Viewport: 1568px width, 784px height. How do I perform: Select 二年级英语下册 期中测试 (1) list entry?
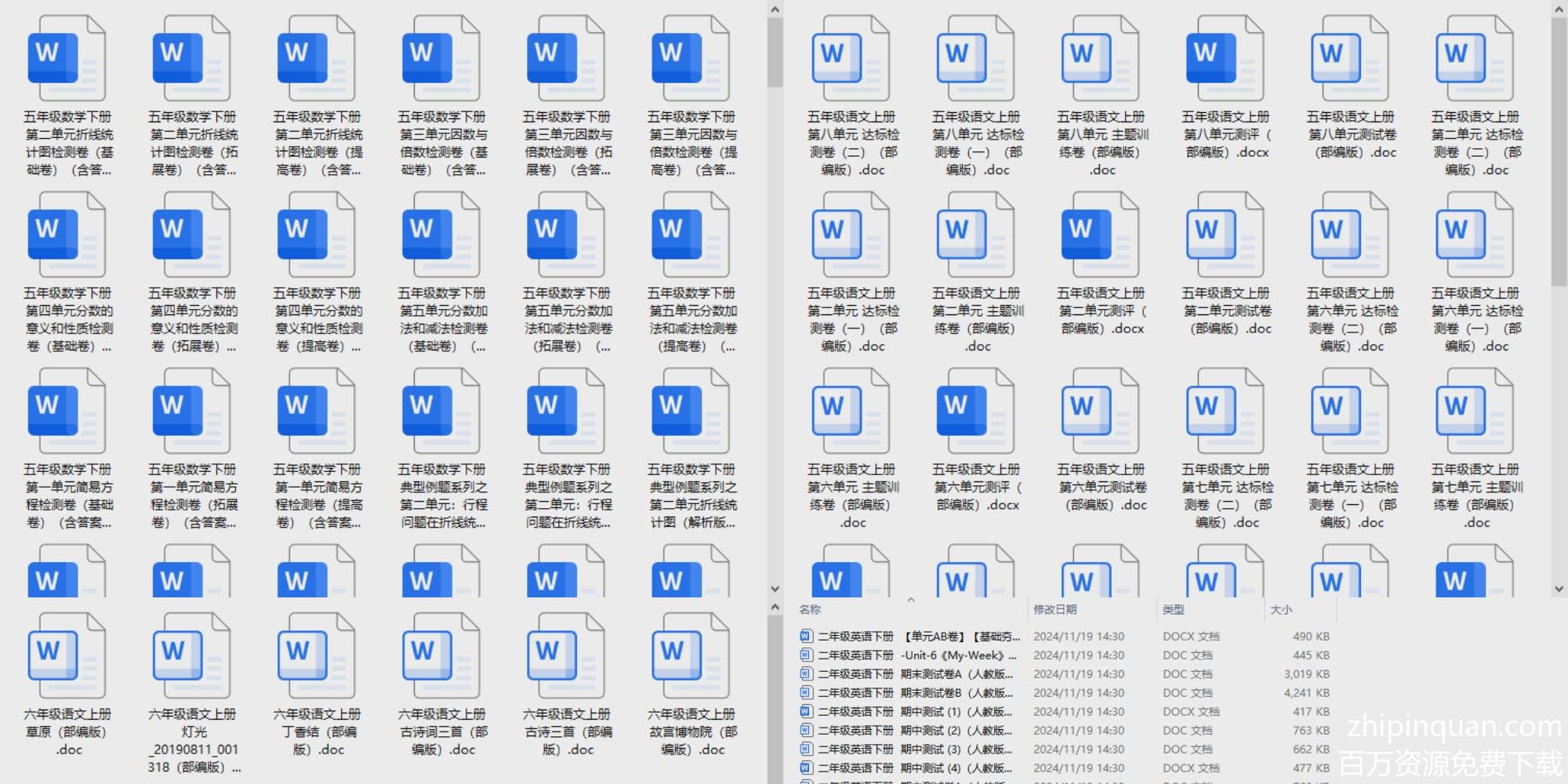pos(916,711)
